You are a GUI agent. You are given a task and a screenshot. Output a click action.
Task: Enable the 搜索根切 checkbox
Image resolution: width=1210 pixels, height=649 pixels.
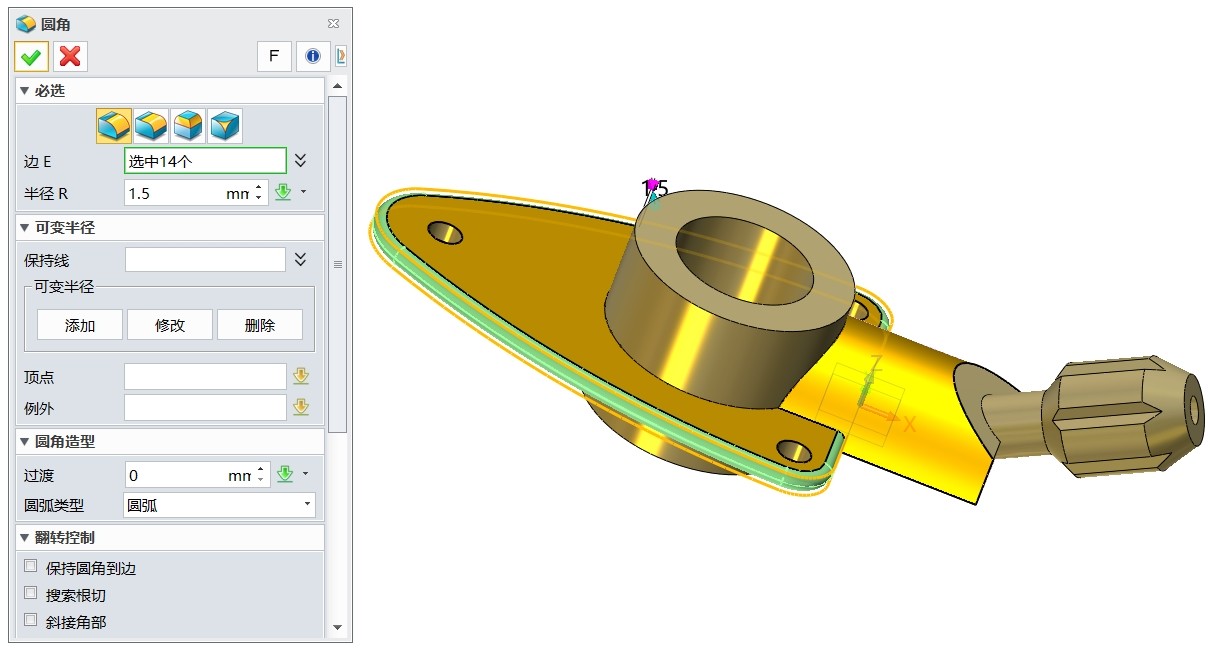coord(30,594)
